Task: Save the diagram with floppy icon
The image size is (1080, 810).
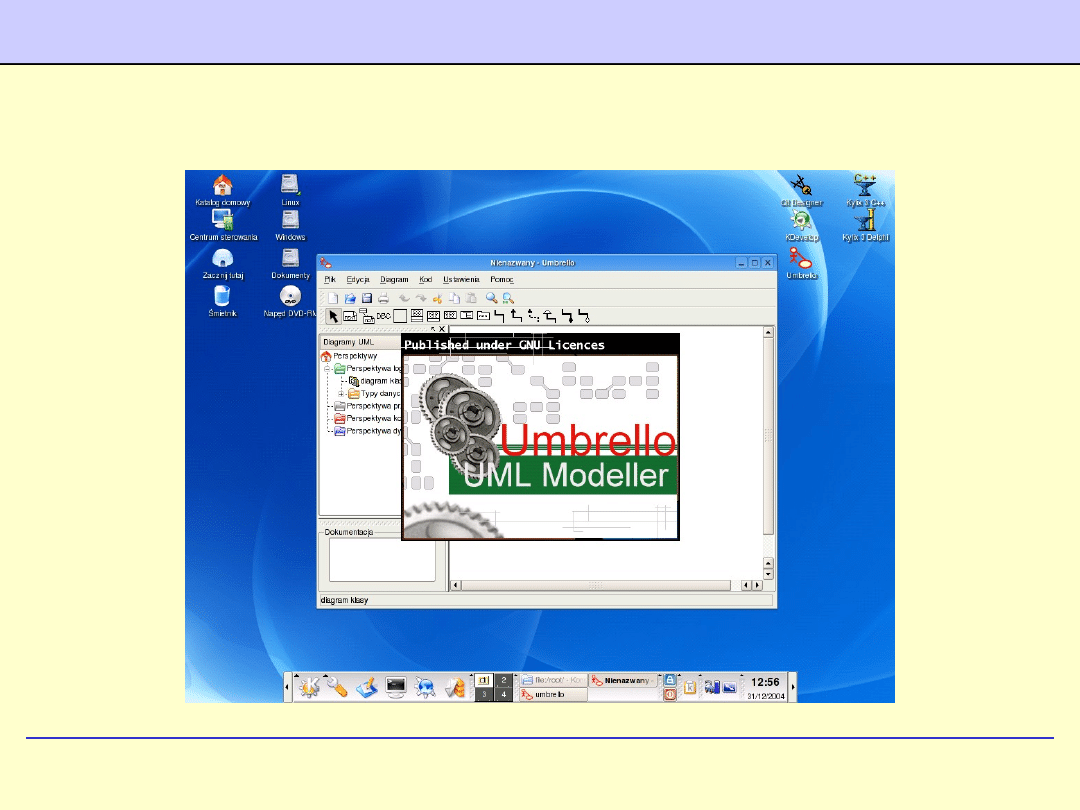Action: pyautogui.click(x=366, y=298)
